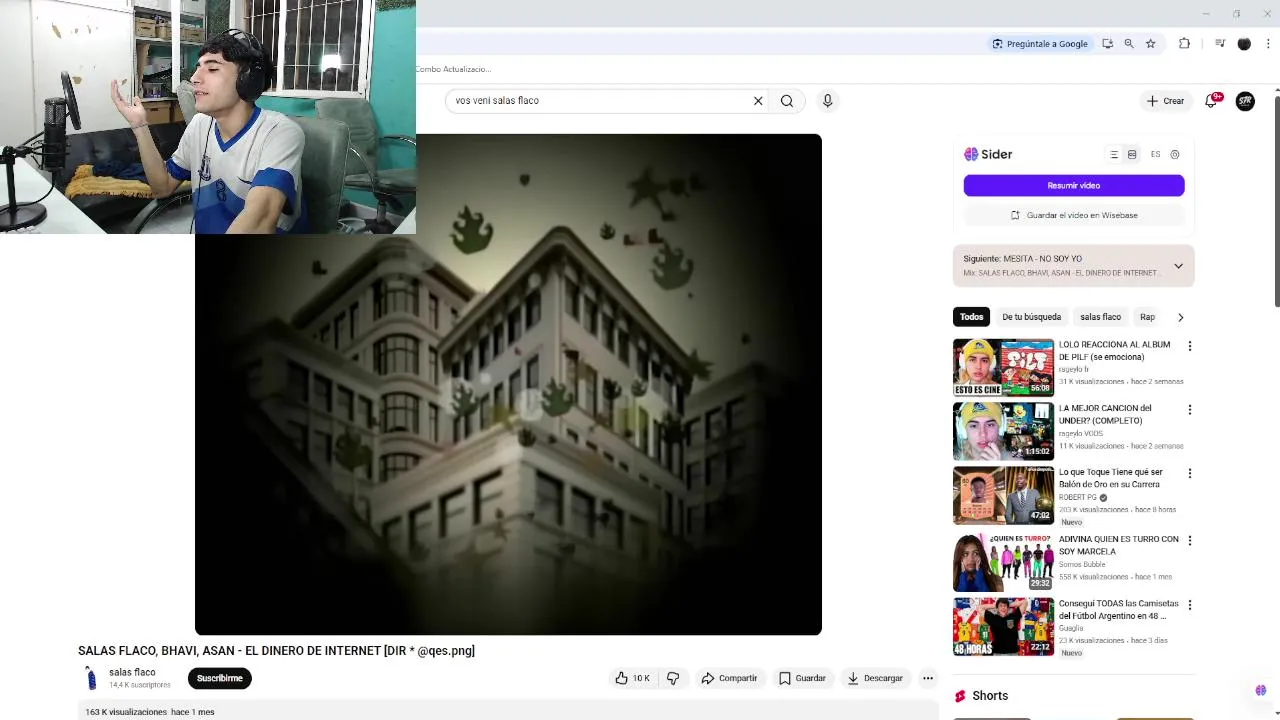Open the media control icon in the toolbar
Viewport: 1280px width, 720px height.
[x=1220, y=44]
